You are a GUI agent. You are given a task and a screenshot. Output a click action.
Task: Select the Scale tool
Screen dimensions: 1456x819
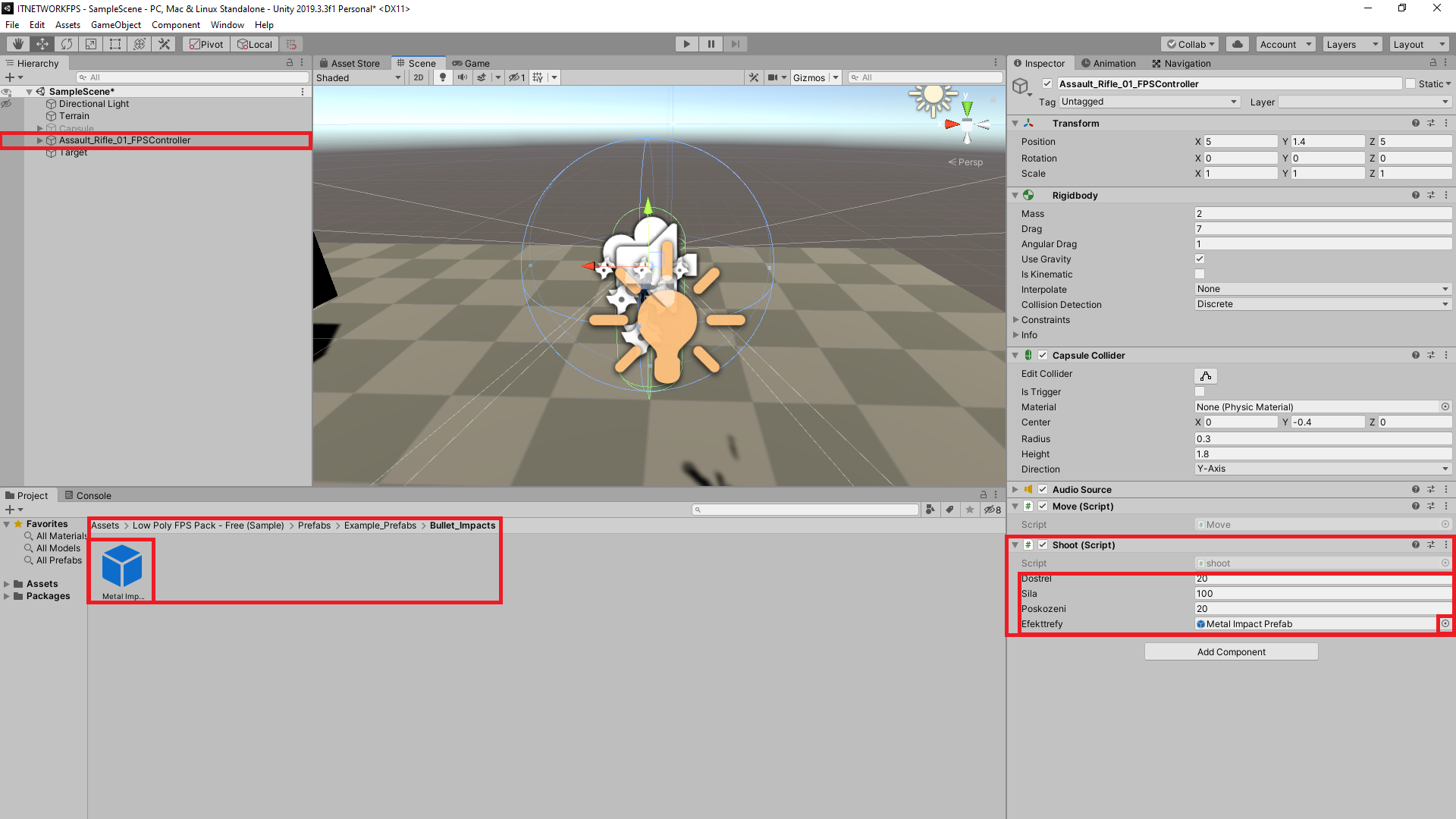(x=90, y=43)
